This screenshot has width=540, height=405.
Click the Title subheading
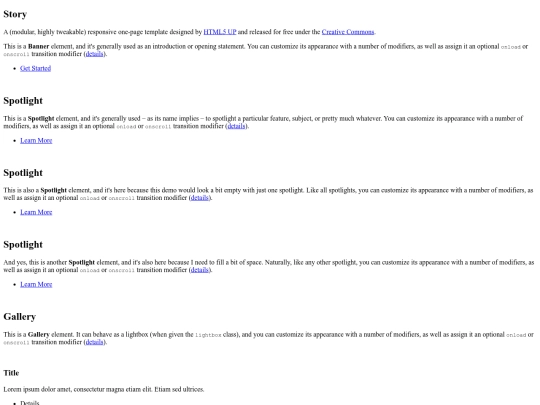click(x=11, y=373)
